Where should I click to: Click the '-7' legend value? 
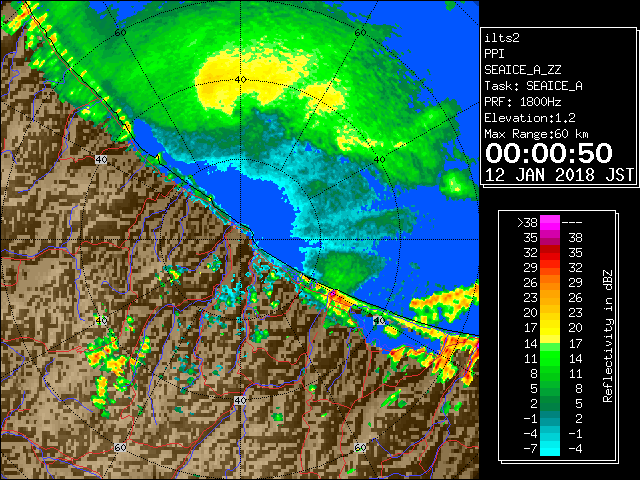[x=530, y=449]
